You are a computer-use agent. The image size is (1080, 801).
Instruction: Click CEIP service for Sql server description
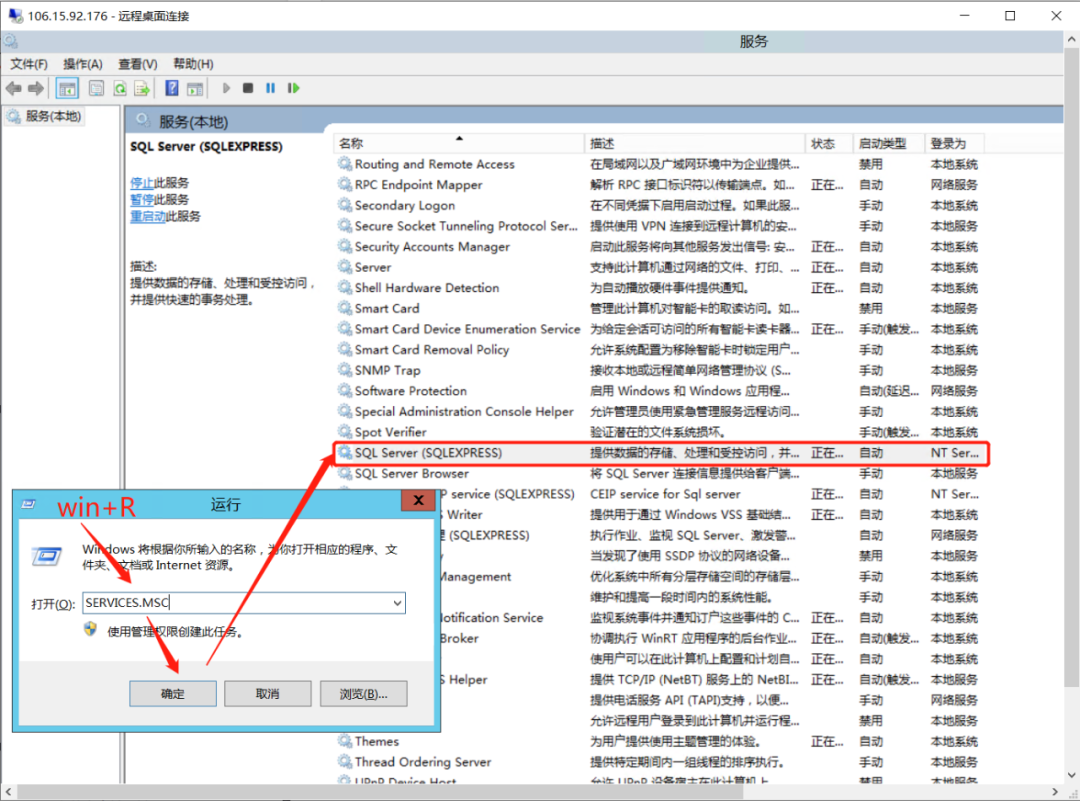coord(665,494)
